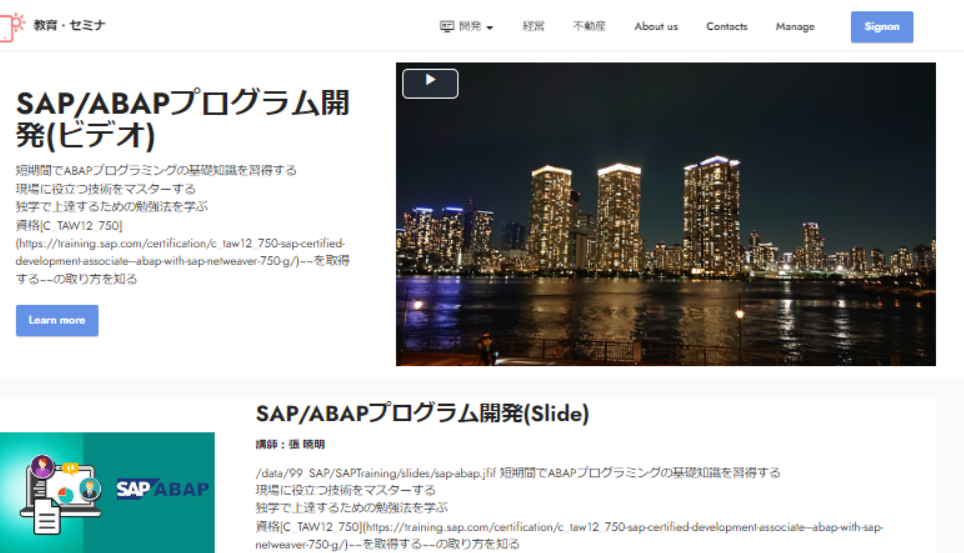Click the Learn more button
964x553 pixels.
pyautogui.click(x=57, y=320)
